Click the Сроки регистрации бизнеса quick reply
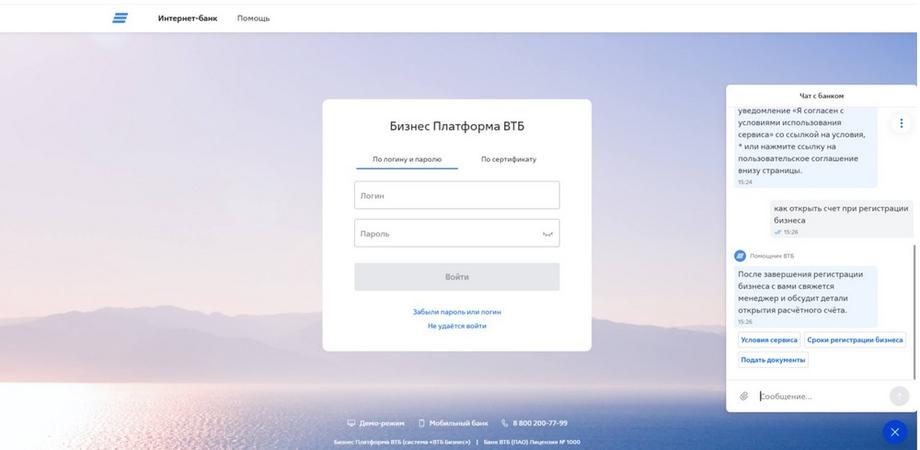 coord(855,340)
